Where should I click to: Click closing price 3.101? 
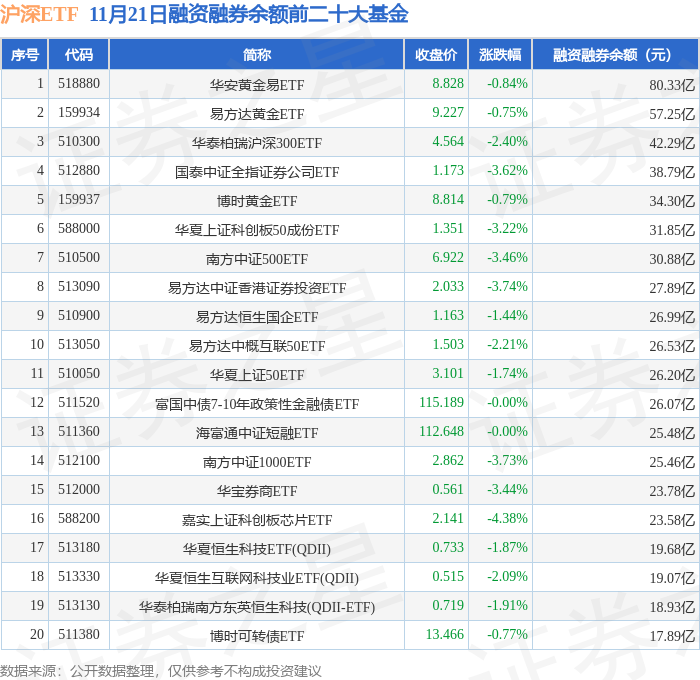coord(448,374)
